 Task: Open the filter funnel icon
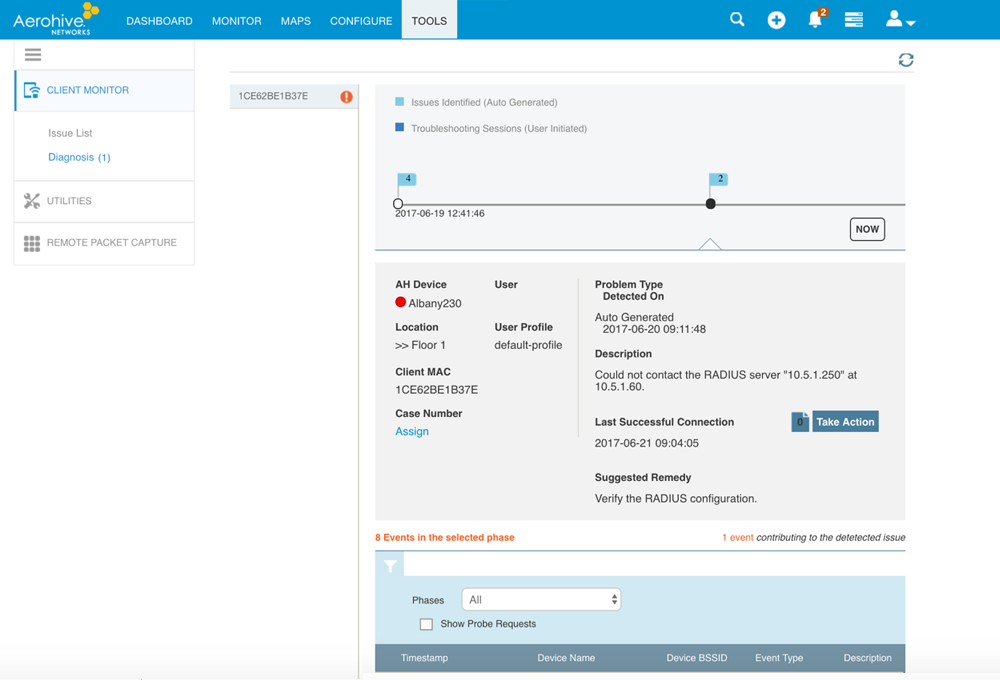point(390,565)
